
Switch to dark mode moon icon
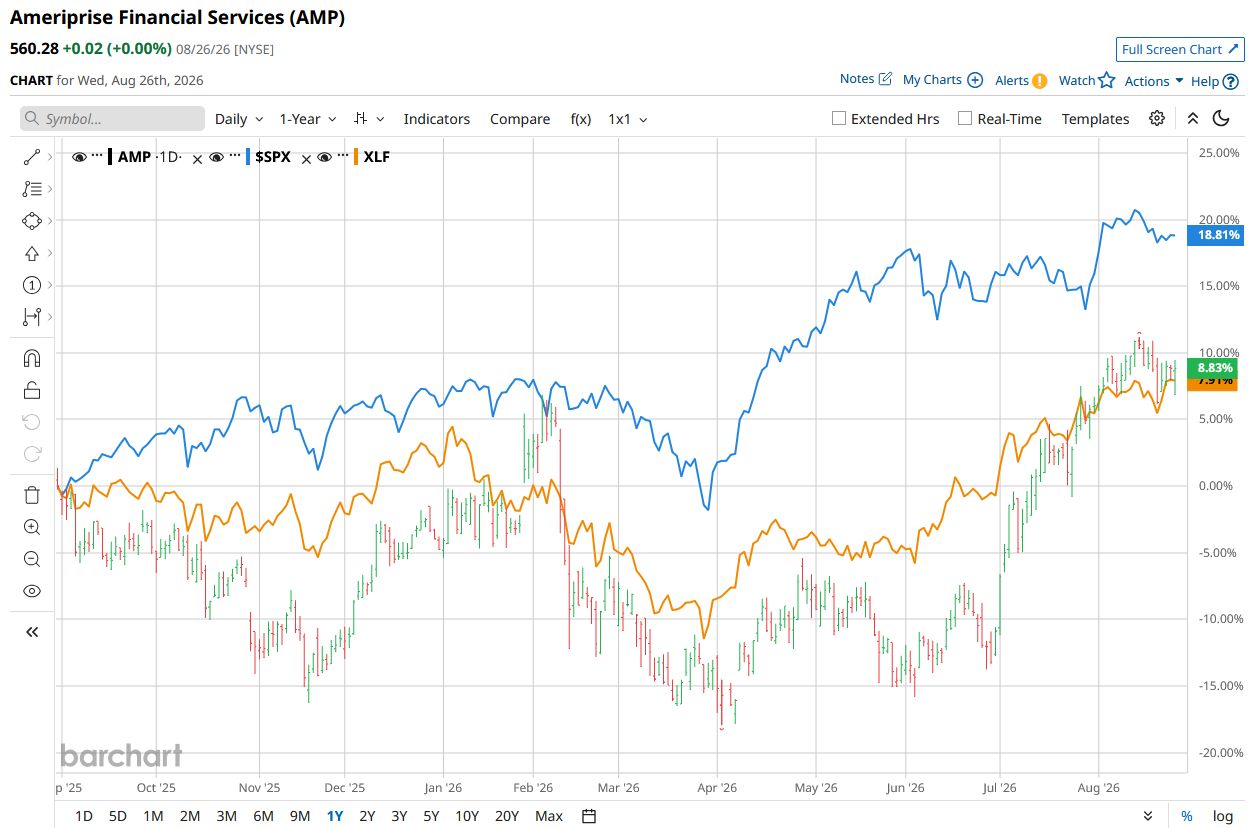click(x=1220, y=118)
